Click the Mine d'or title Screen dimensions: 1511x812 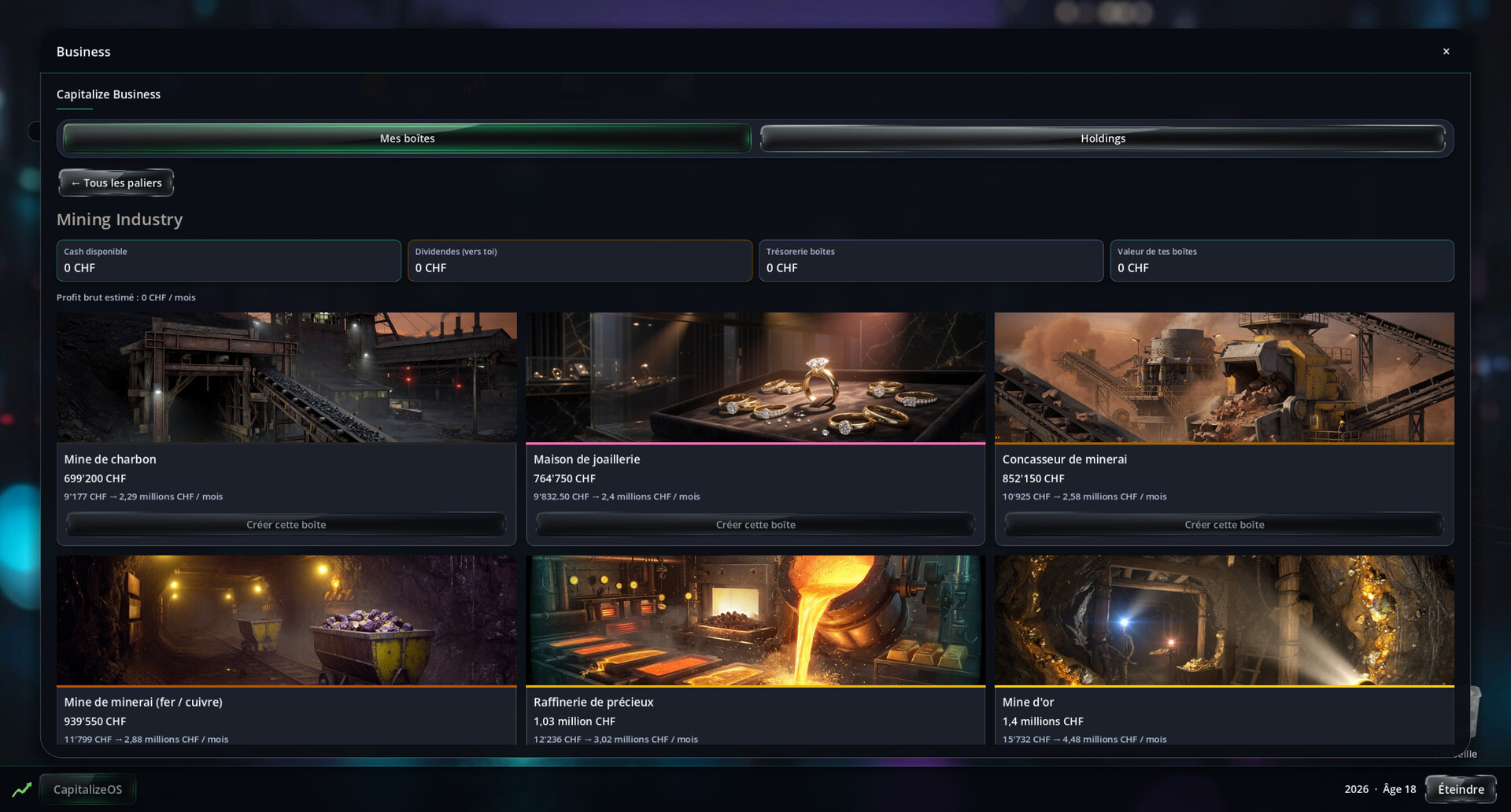[x=1028, y=702]
